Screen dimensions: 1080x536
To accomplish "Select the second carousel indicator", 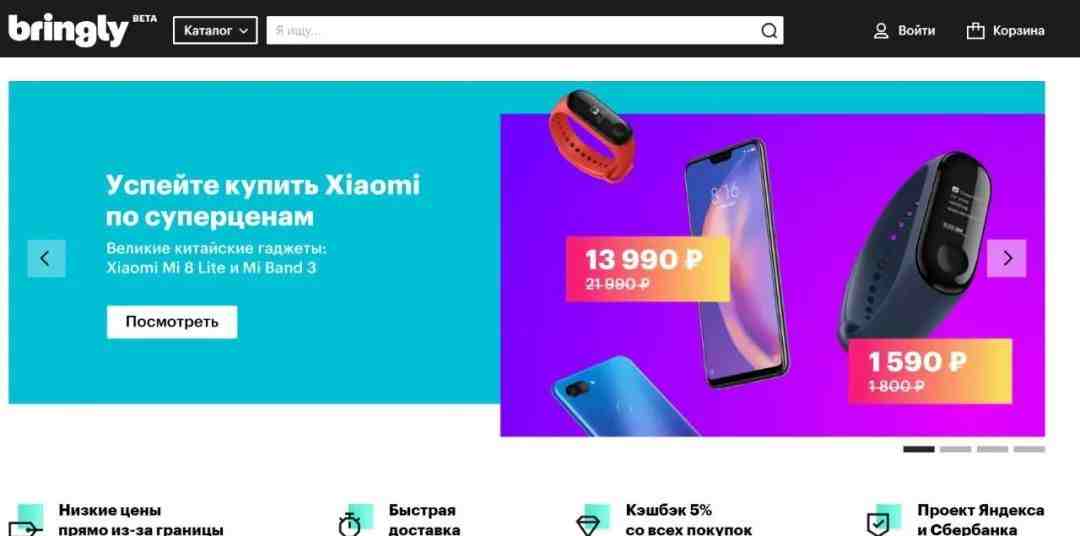I will pyautogui.click(x=955, y=449).
